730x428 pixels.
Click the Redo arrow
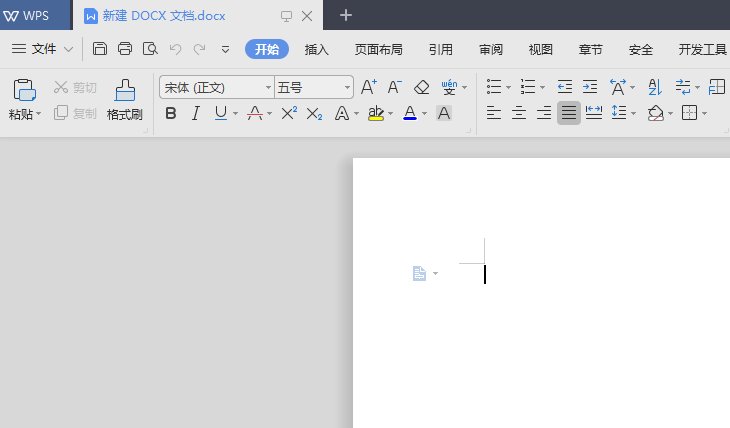(x=200, y=49)
